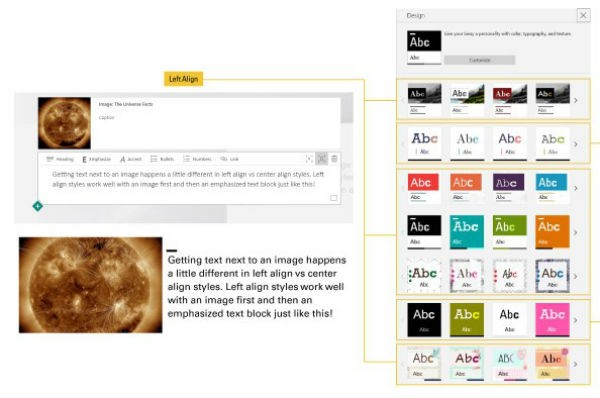Select the purple Abc design swatch

509,188
